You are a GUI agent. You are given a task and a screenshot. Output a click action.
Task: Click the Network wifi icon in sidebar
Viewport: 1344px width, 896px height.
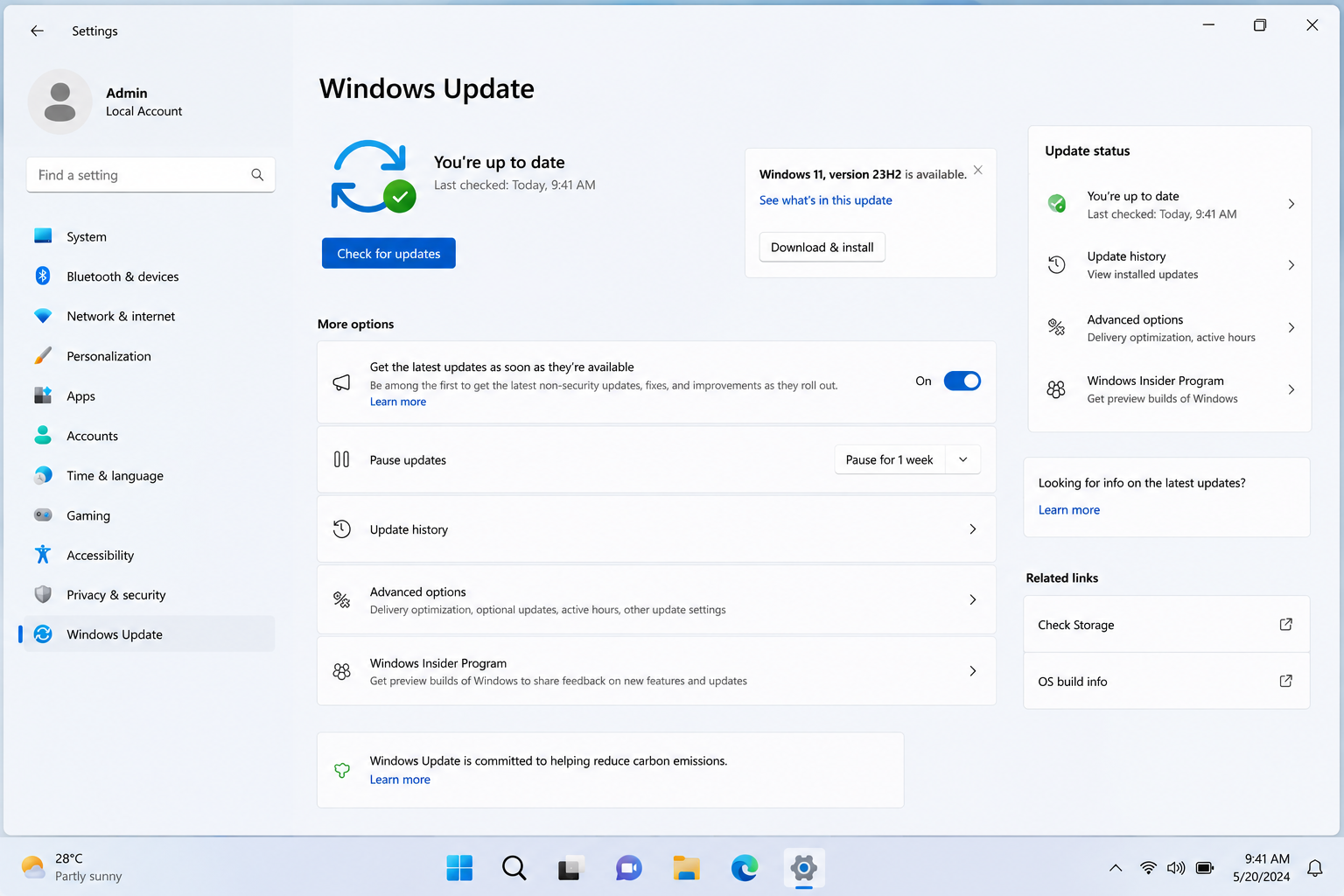tap(43, 316)
